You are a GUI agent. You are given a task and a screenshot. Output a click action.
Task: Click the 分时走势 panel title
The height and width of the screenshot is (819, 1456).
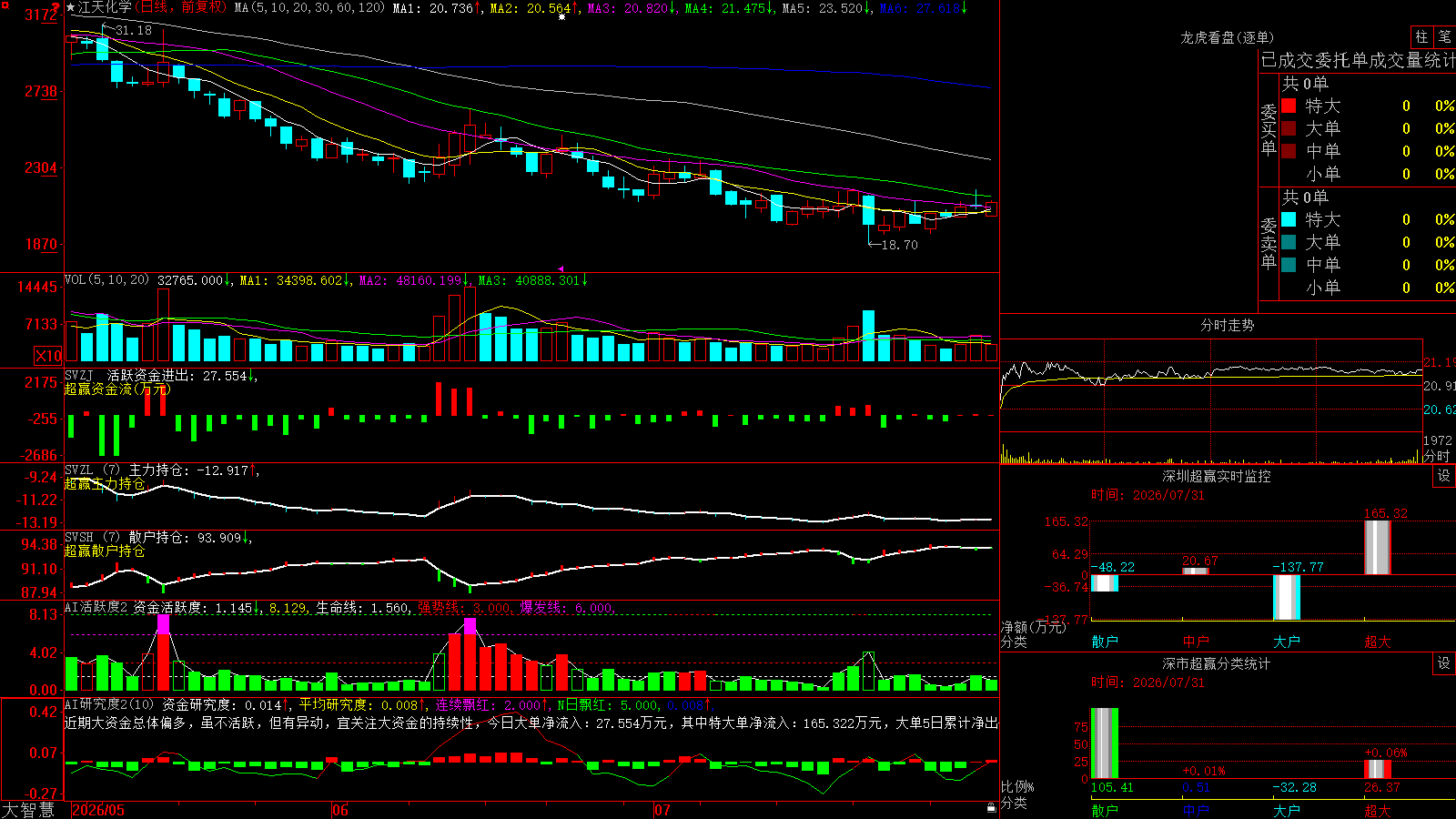coord(1227,326)
